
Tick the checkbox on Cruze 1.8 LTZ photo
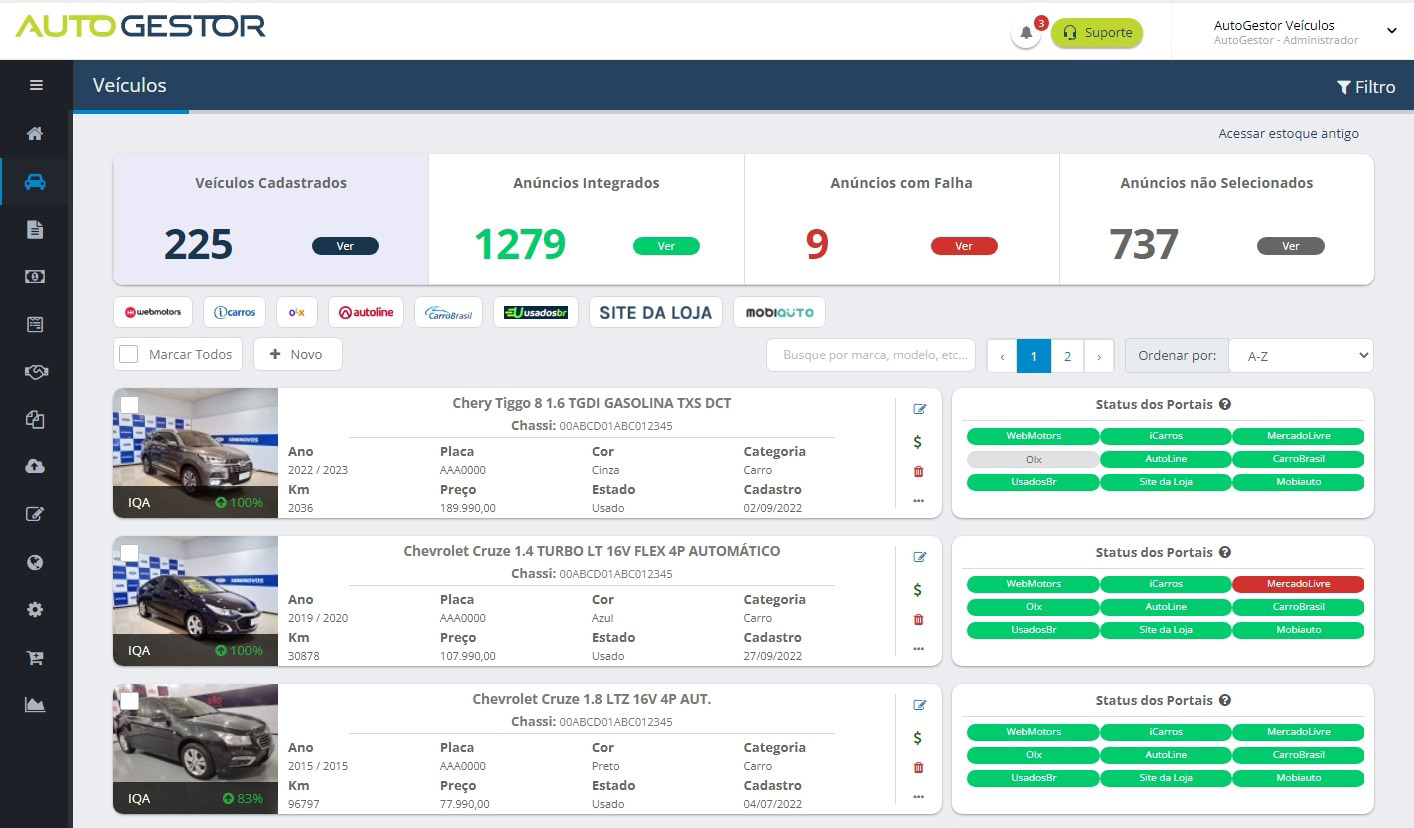129,700
